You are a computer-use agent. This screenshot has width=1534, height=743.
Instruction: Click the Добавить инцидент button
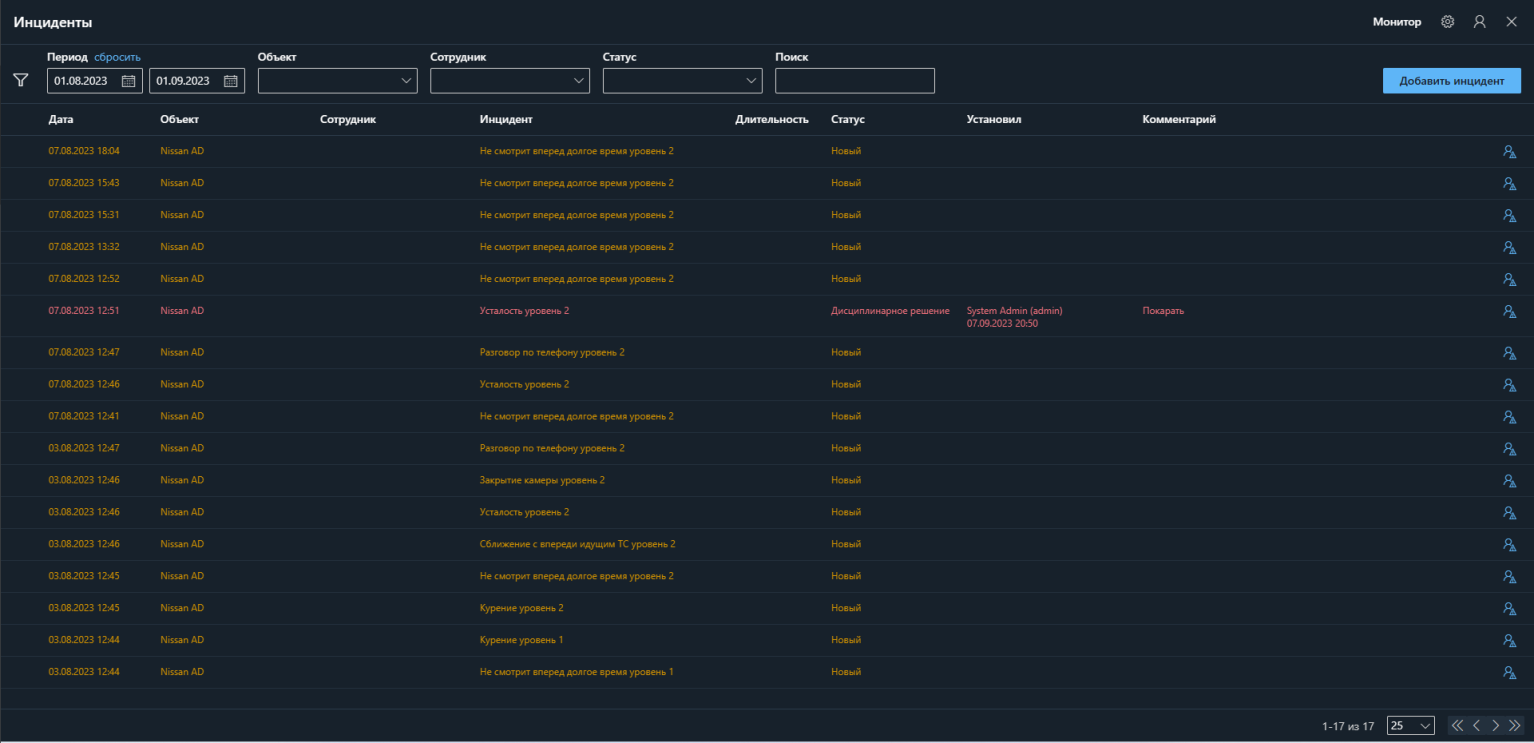[x=1451, y=81]
